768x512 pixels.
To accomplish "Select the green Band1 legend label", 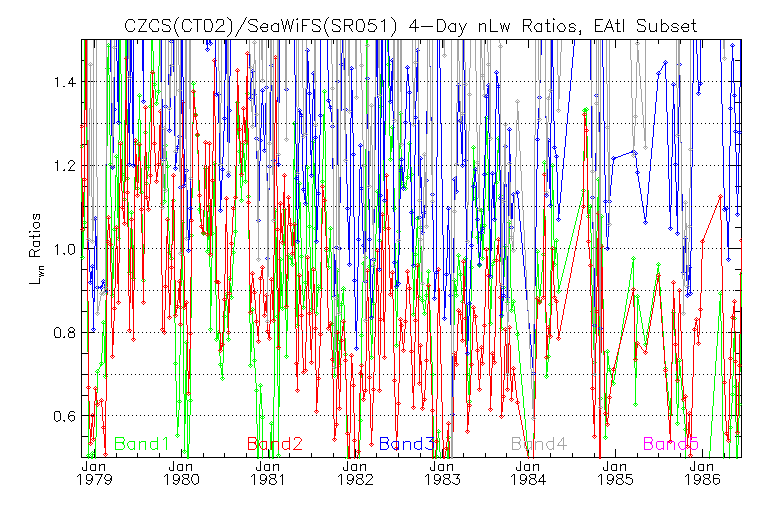I will point(142,444).
